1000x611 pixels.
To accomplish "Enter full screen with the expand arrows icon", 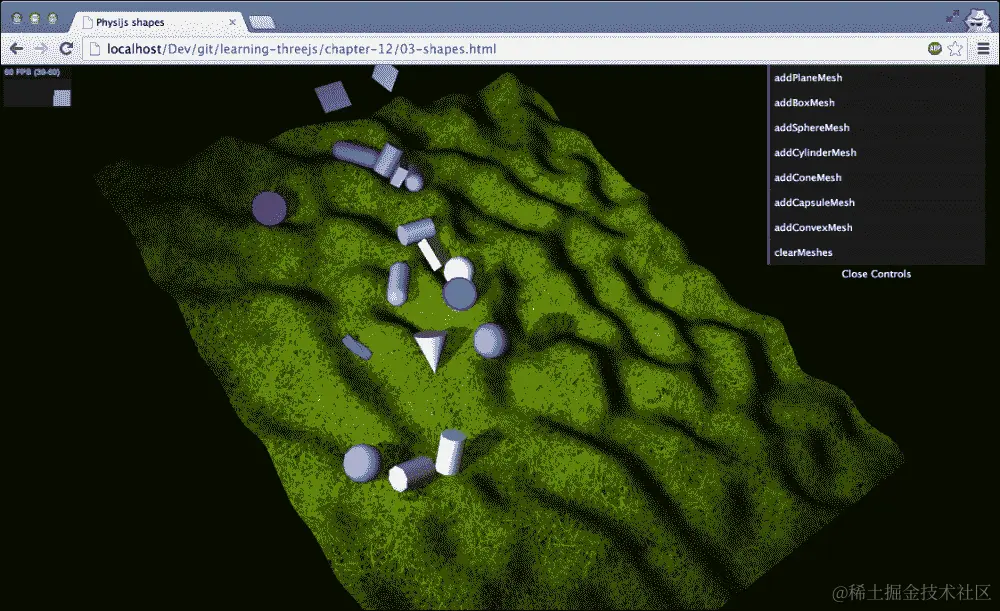I will [x=952, y=17].
